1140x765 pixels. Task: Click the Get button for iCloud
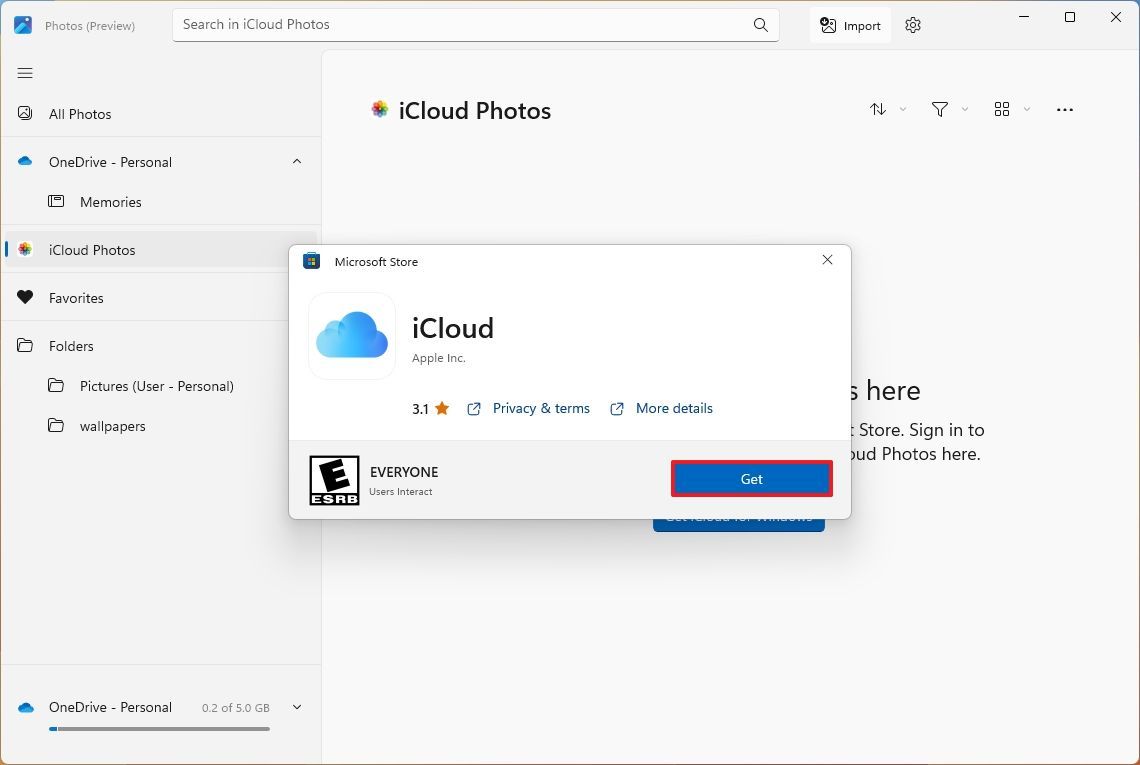tap(751, 479)
